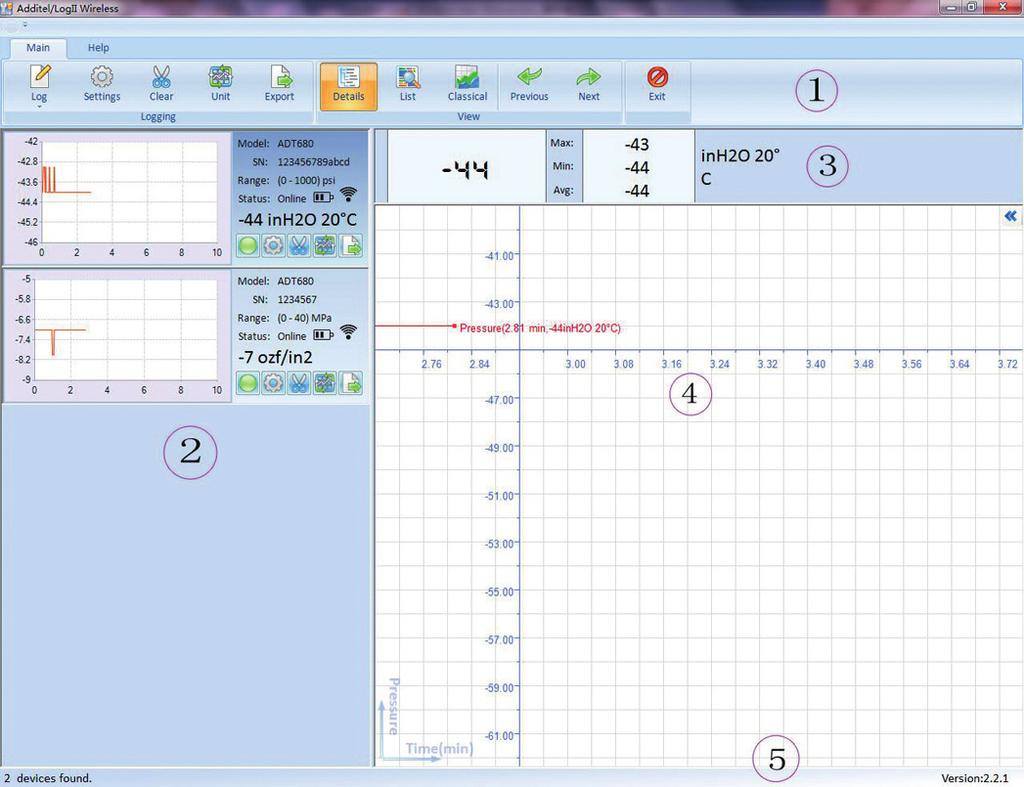The width and height of the screenshot is (1024, 787).
Task: Click wireless signal icon of SN 123456789abcd
Action: [349, 195]
